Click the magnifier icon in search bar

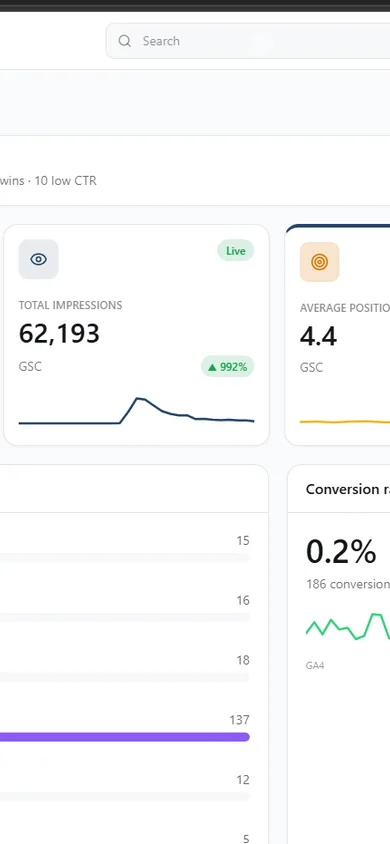(124, 41)
